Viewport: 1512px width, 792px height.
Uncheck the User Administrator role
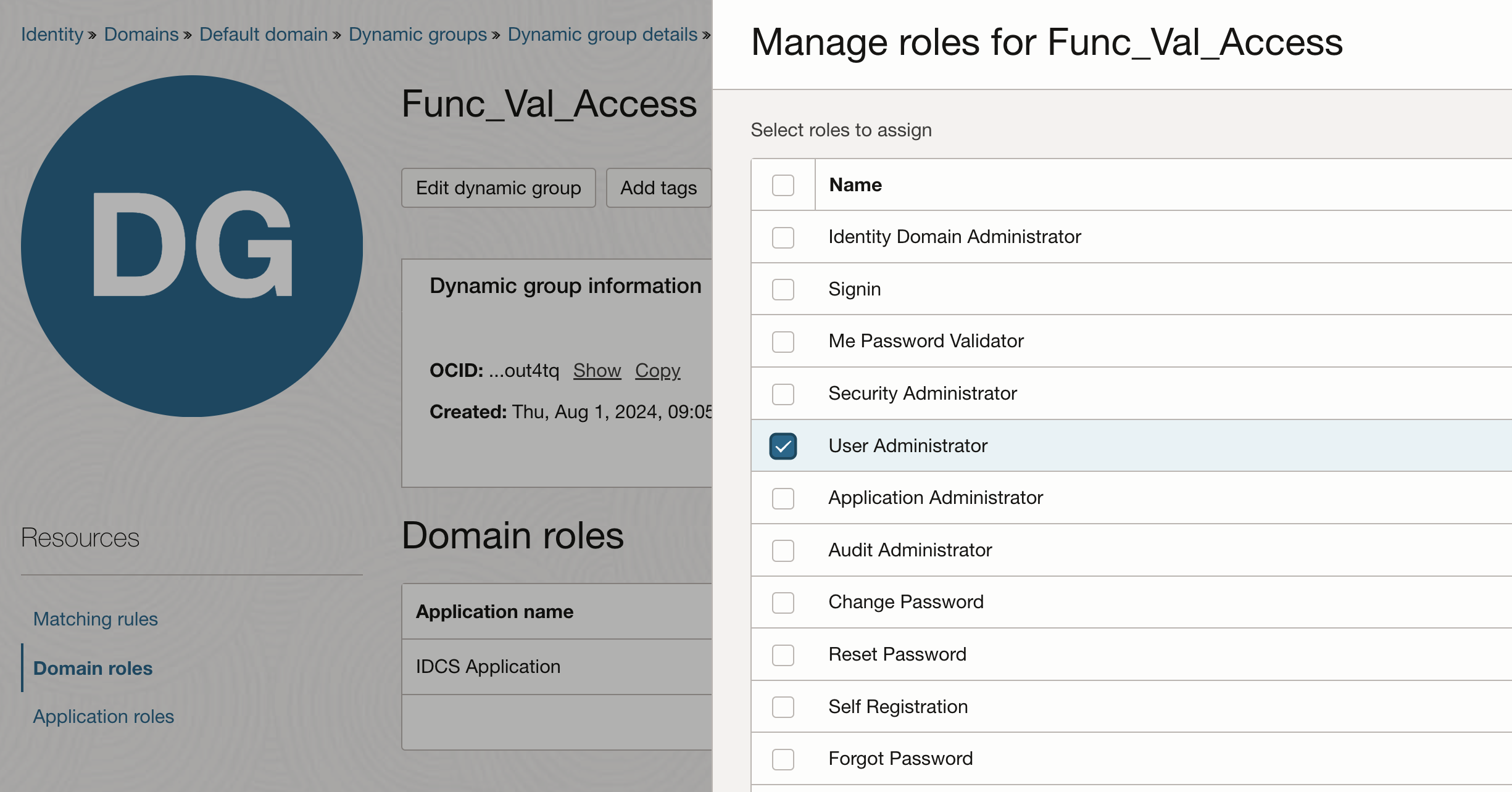(783, 446)
